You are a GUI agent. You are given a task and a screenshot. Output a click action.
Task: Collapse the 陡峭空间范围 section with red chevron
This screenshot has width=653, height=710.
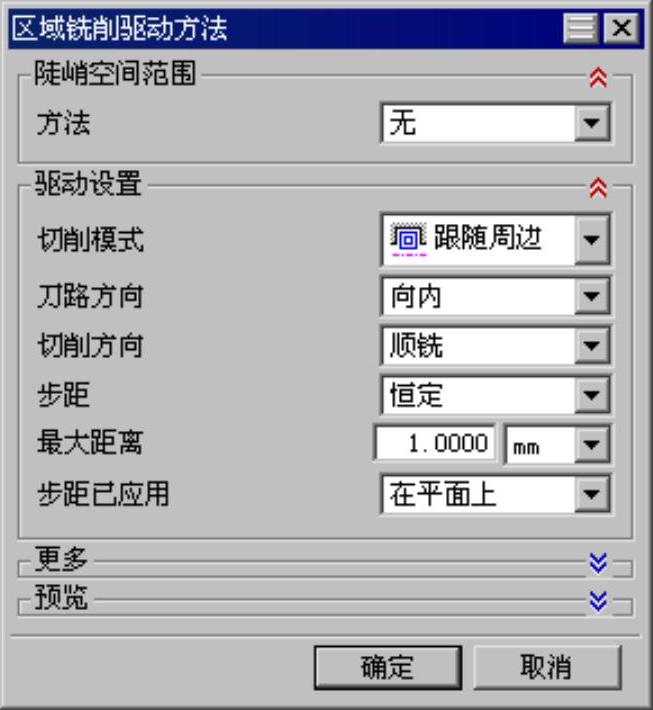click(598, 78)
